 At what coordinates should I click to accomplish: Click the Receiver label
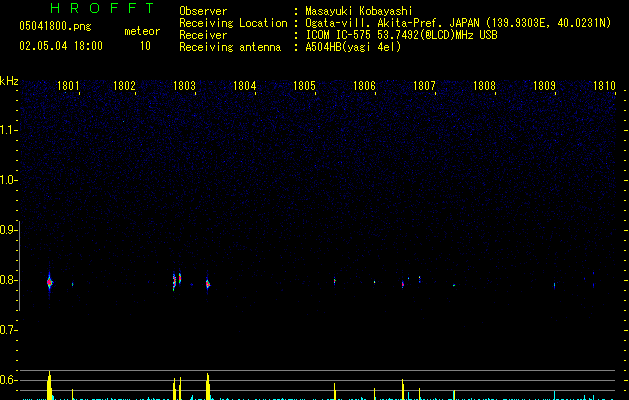(203, 35)
